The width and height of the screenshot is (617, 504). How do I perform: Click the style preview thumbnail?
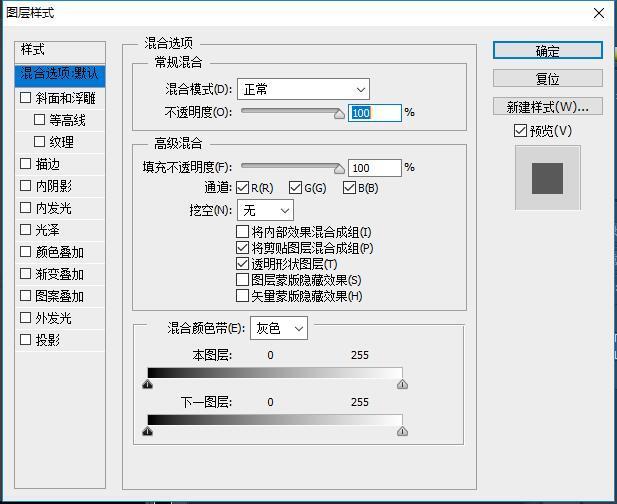[x=548, y=178]
